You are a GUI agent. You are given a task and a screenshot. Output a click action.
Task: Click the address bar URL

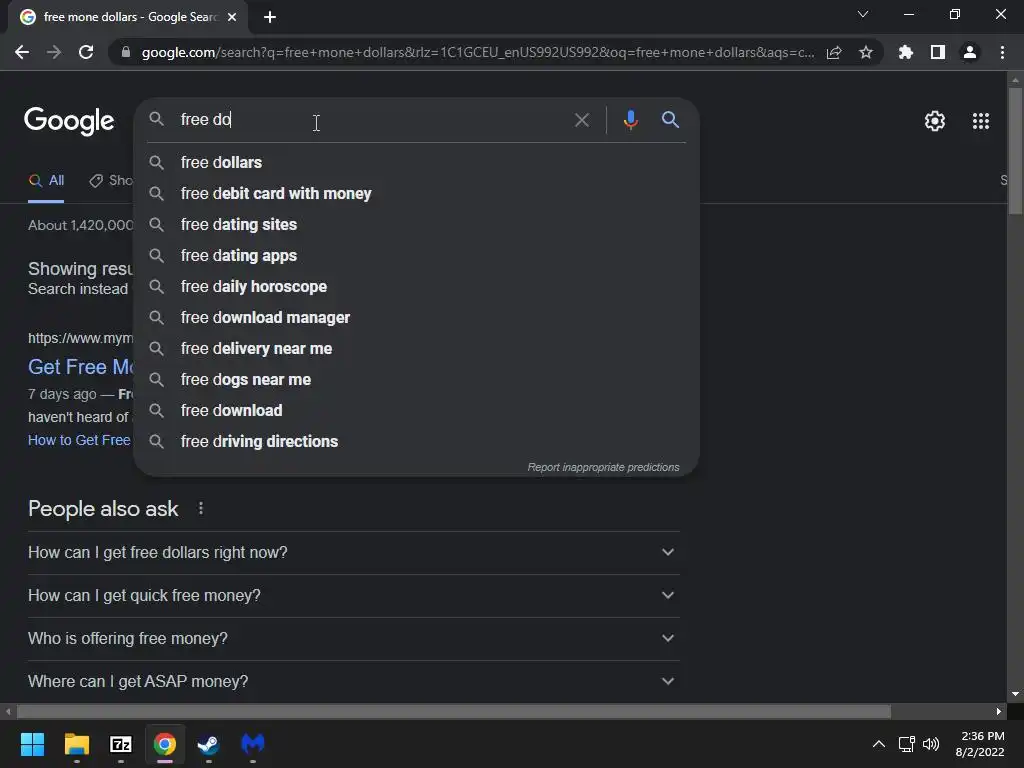pos(477,52)
